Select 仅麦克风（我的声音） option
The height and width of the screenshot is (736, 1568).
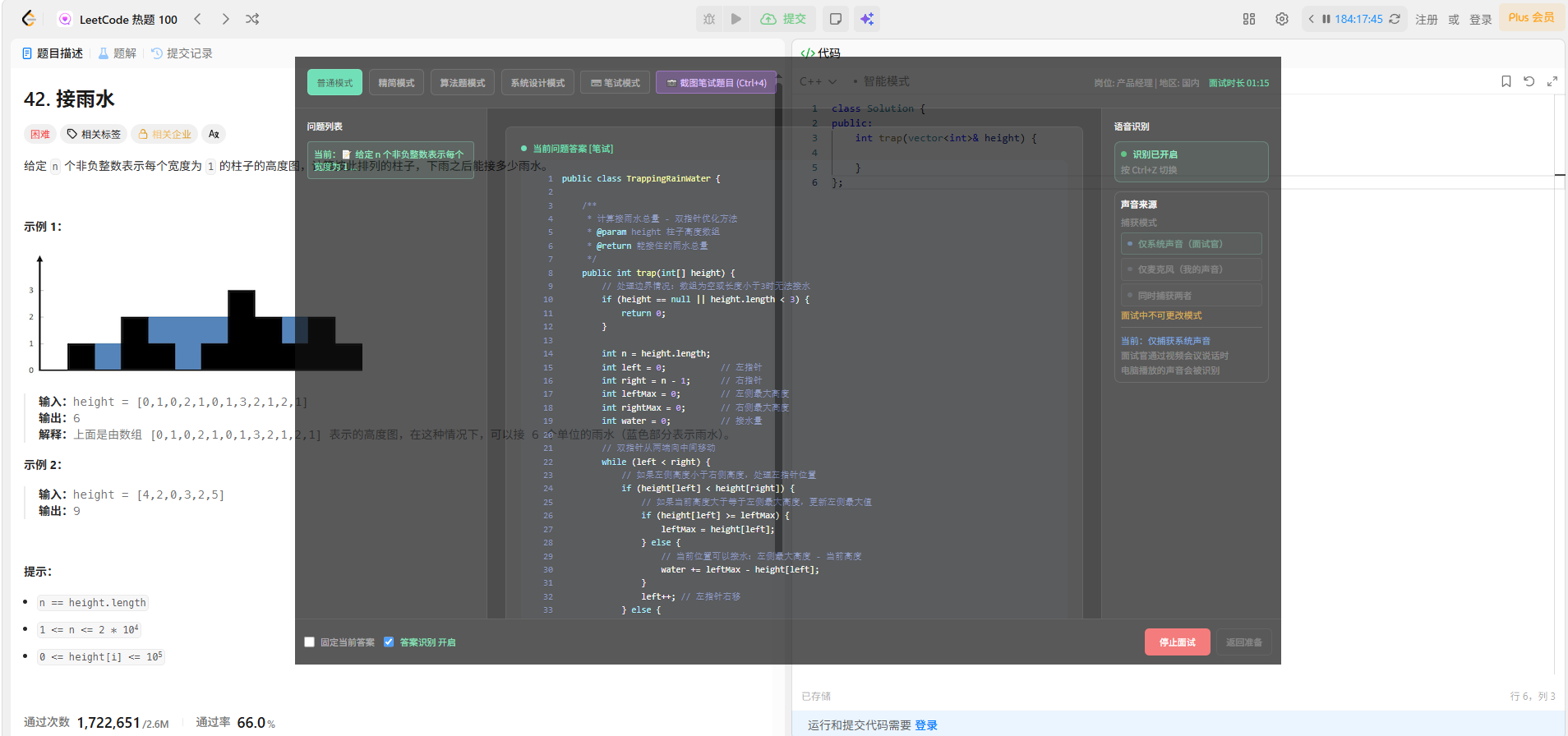tap(1191, 269)
